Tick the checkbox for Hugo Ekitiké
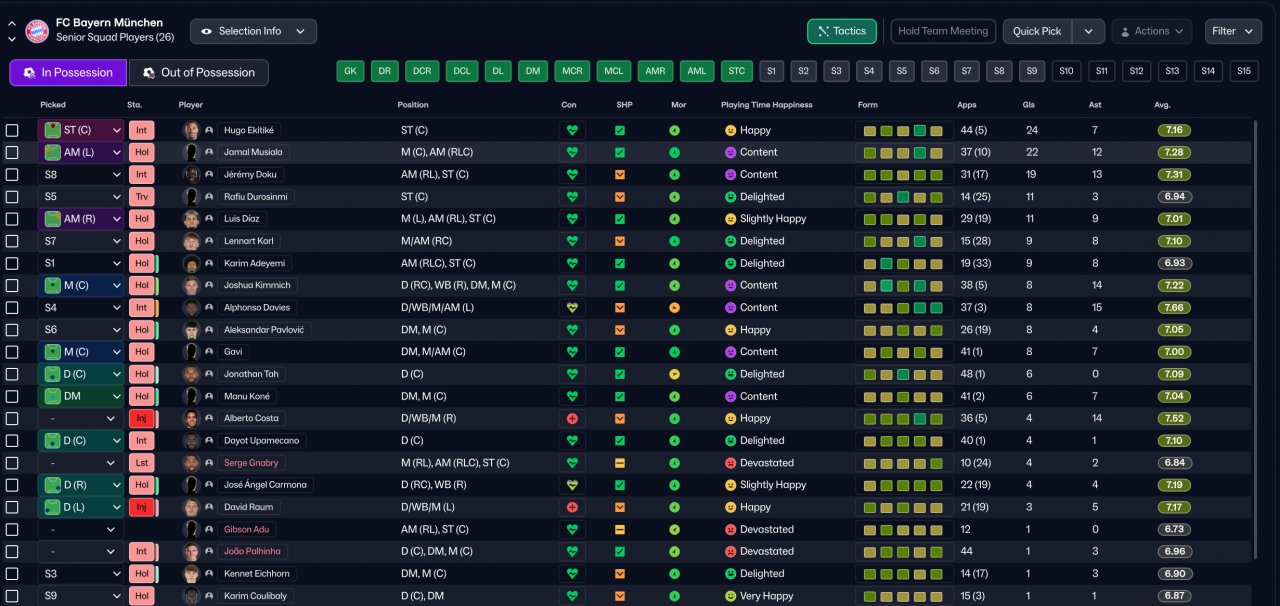This screenshot has width=1280, height=606. (12, 130)
